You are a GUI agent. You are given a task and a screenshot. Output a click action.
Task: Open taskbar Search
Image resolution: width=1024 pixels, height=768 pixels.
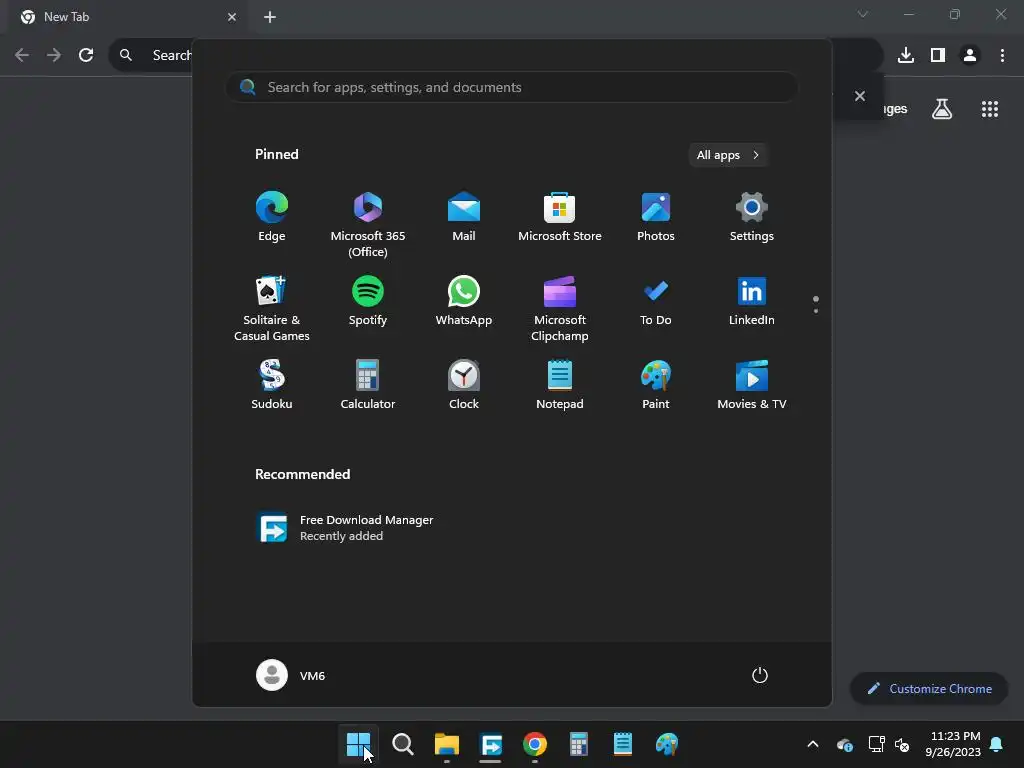click(403, 744)
